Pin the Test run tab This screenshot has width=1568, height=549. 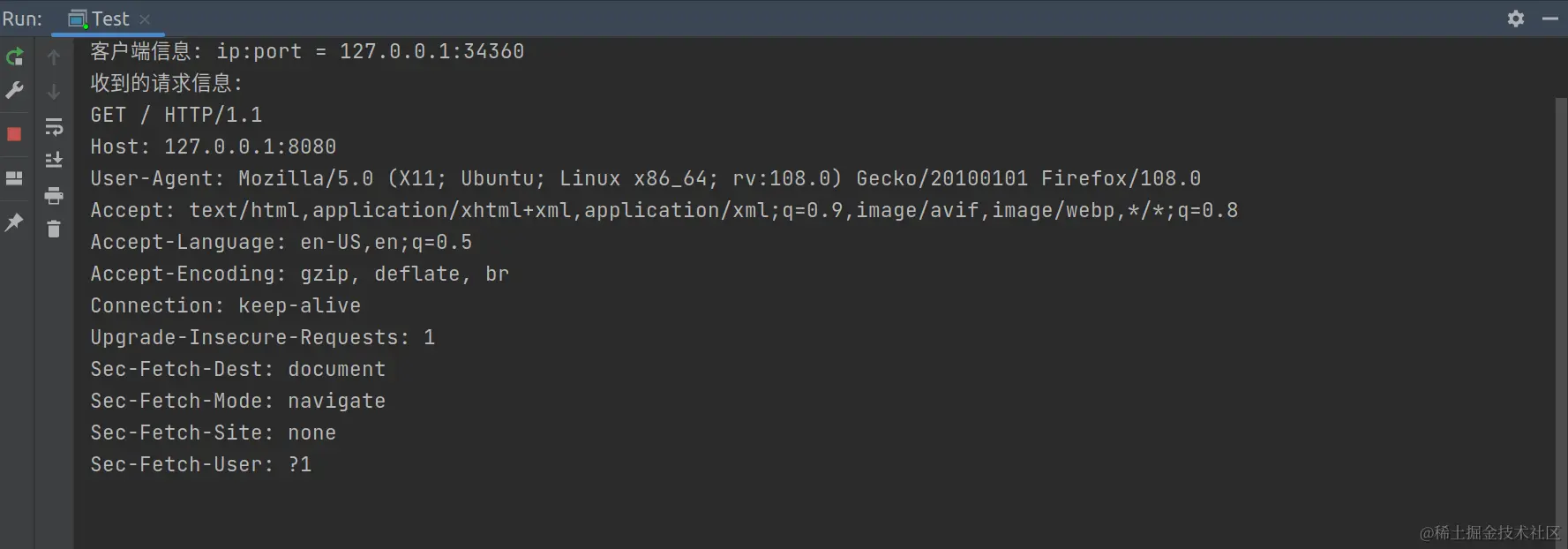point(14,222)
